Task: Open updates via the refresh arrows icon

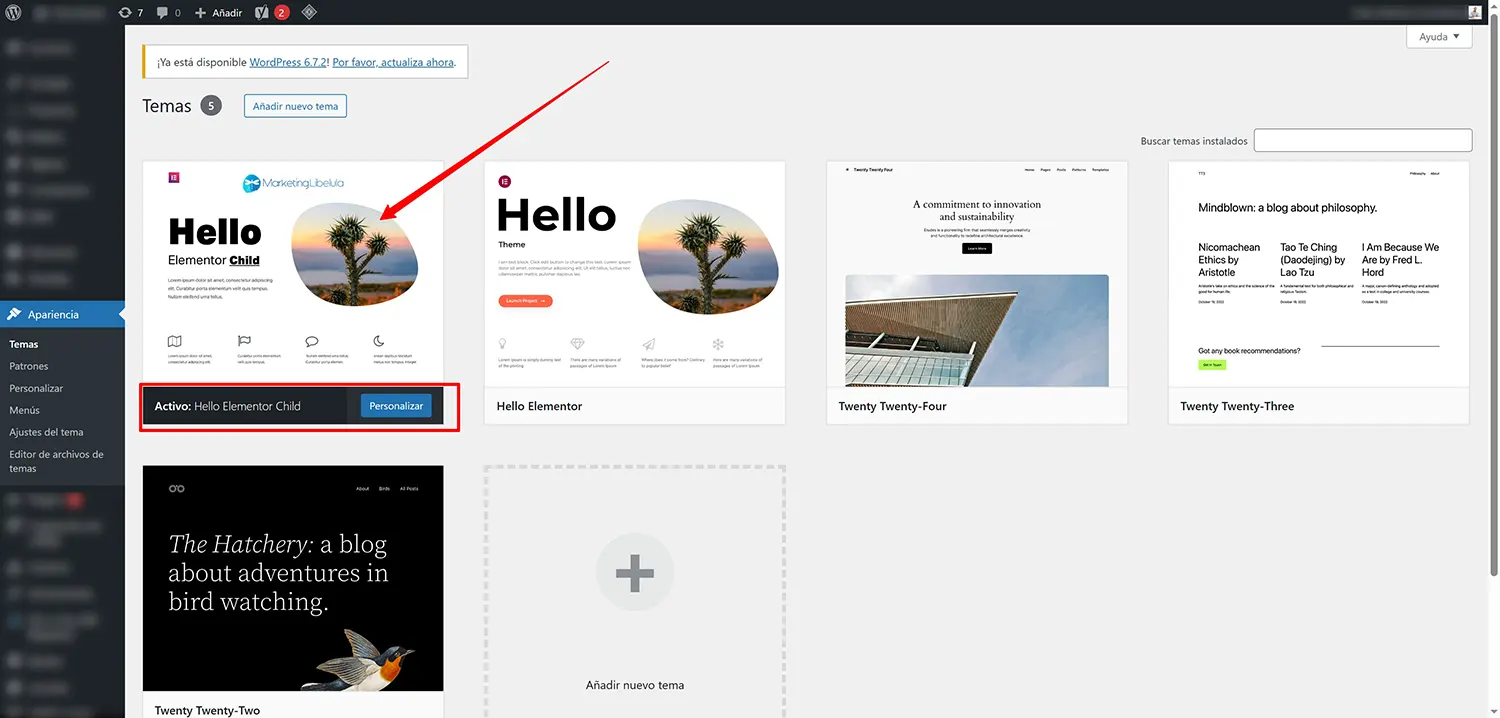Action: (x=124, y=12)
